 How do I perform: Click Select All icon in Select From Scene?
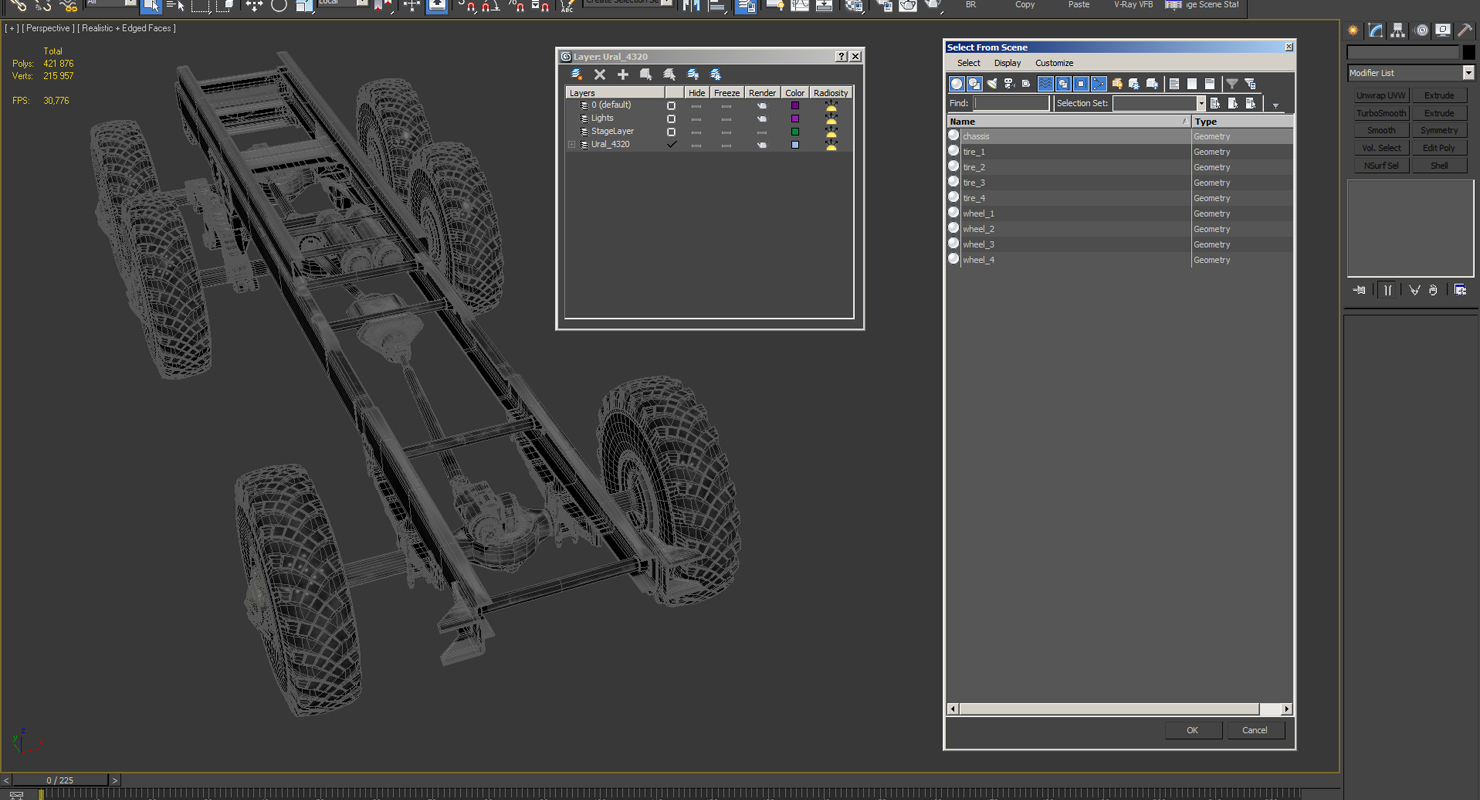coord(1174,84)
